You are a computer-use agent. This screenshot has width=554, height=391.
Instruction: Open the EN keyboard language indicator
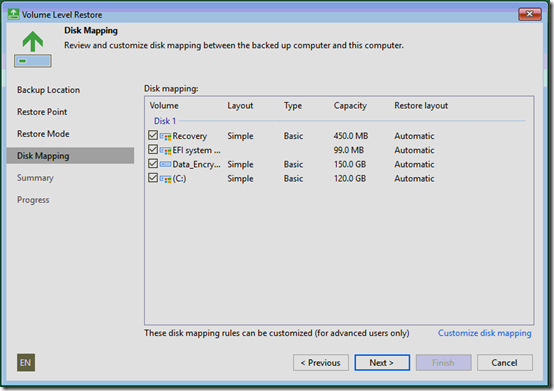26,362
